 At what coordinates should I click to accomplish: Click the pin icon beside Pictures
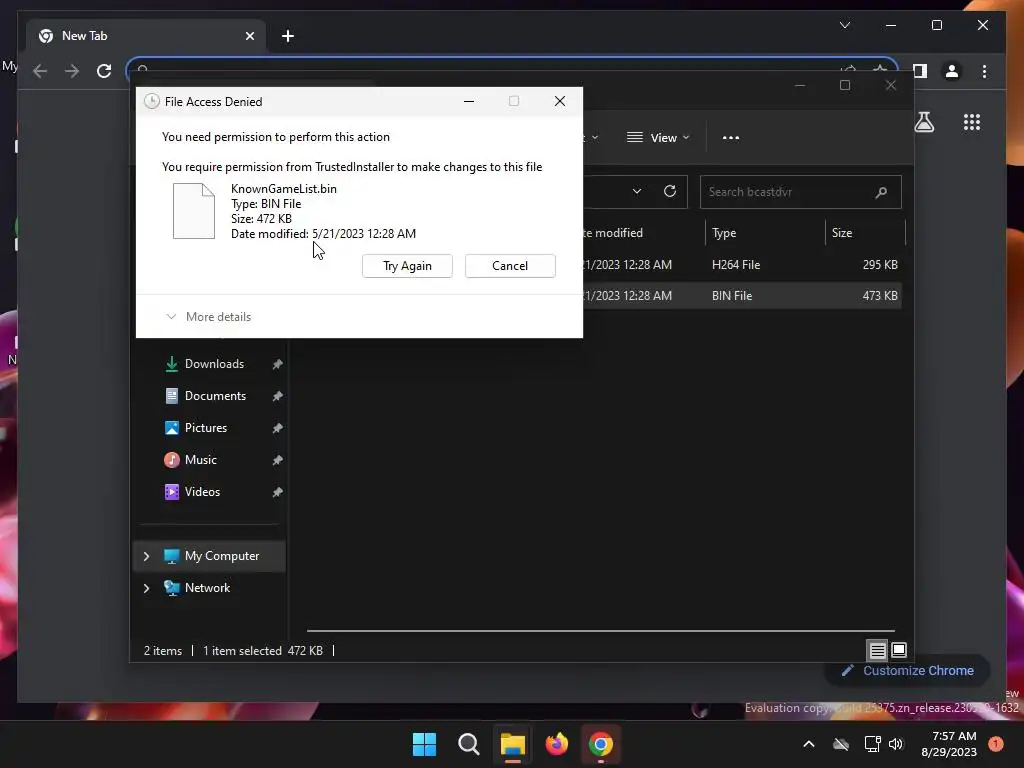click(278, 428)
